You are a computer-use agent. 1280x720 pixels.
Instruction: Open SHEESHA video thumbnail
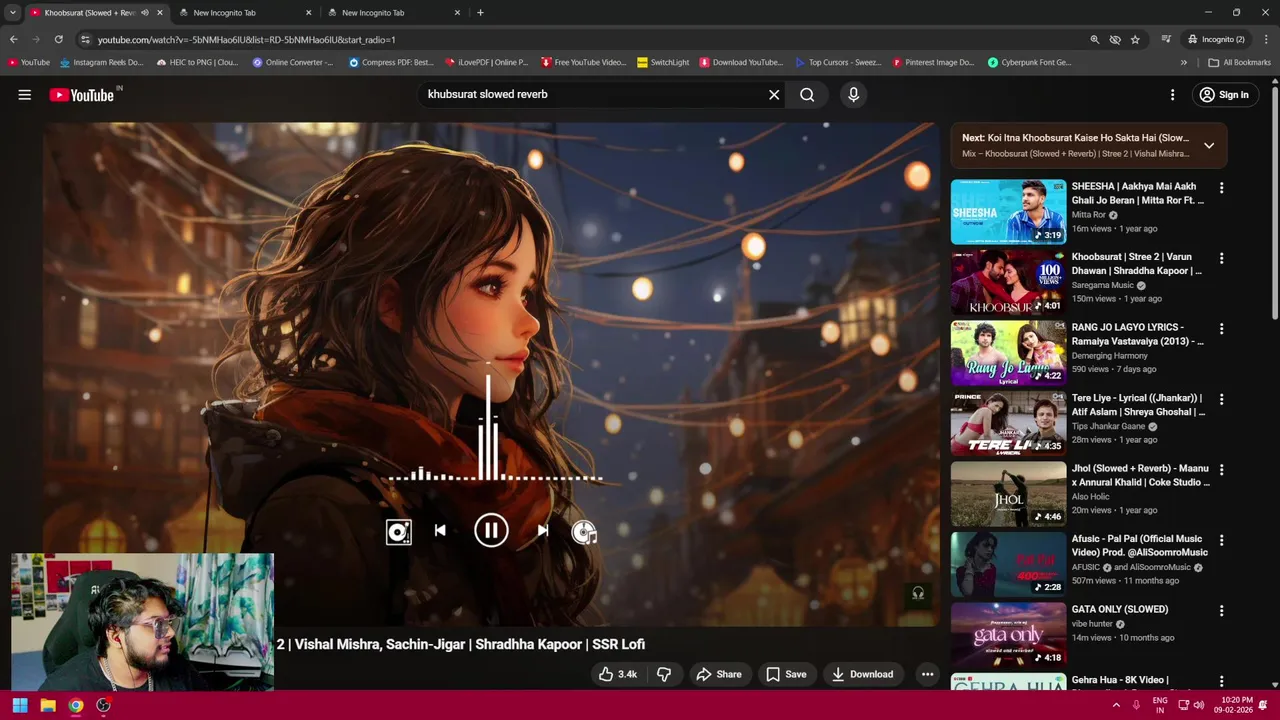(x=1008, y=212)
